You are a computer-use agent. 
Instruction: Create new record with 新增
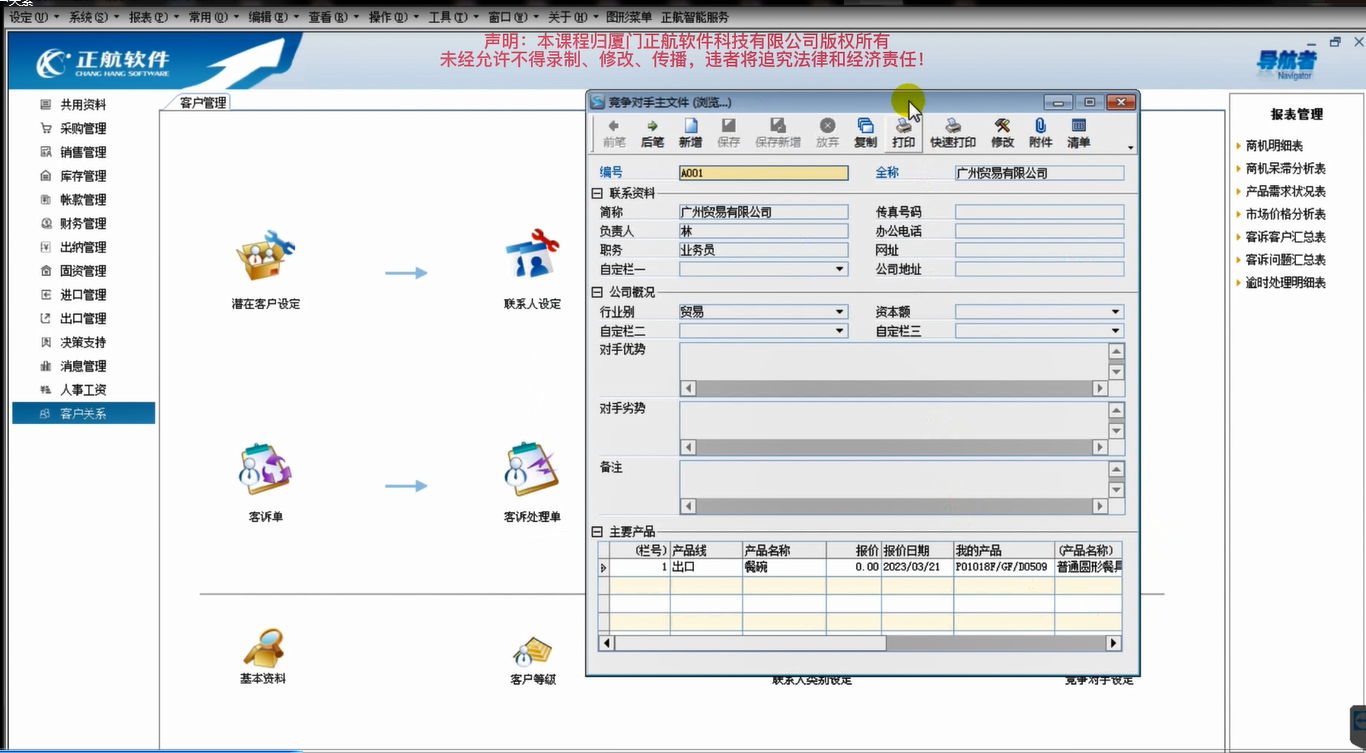tap(690, 133)
